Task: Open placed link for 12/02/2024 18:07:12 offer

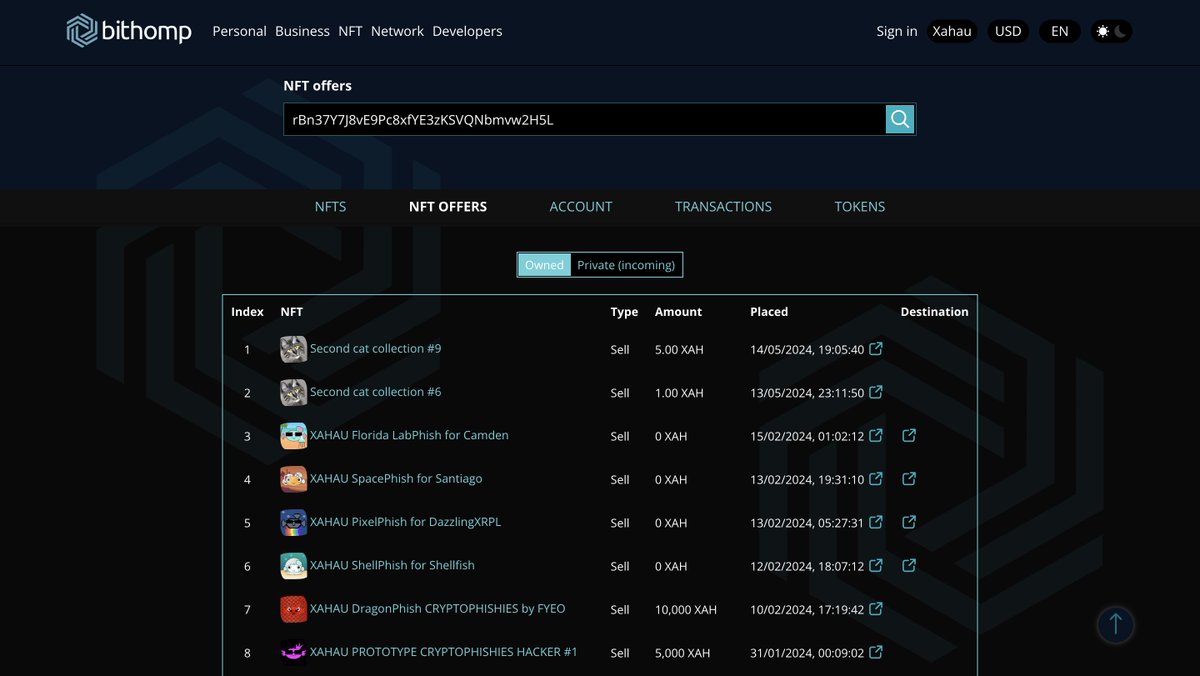Action: coord(876,565)
